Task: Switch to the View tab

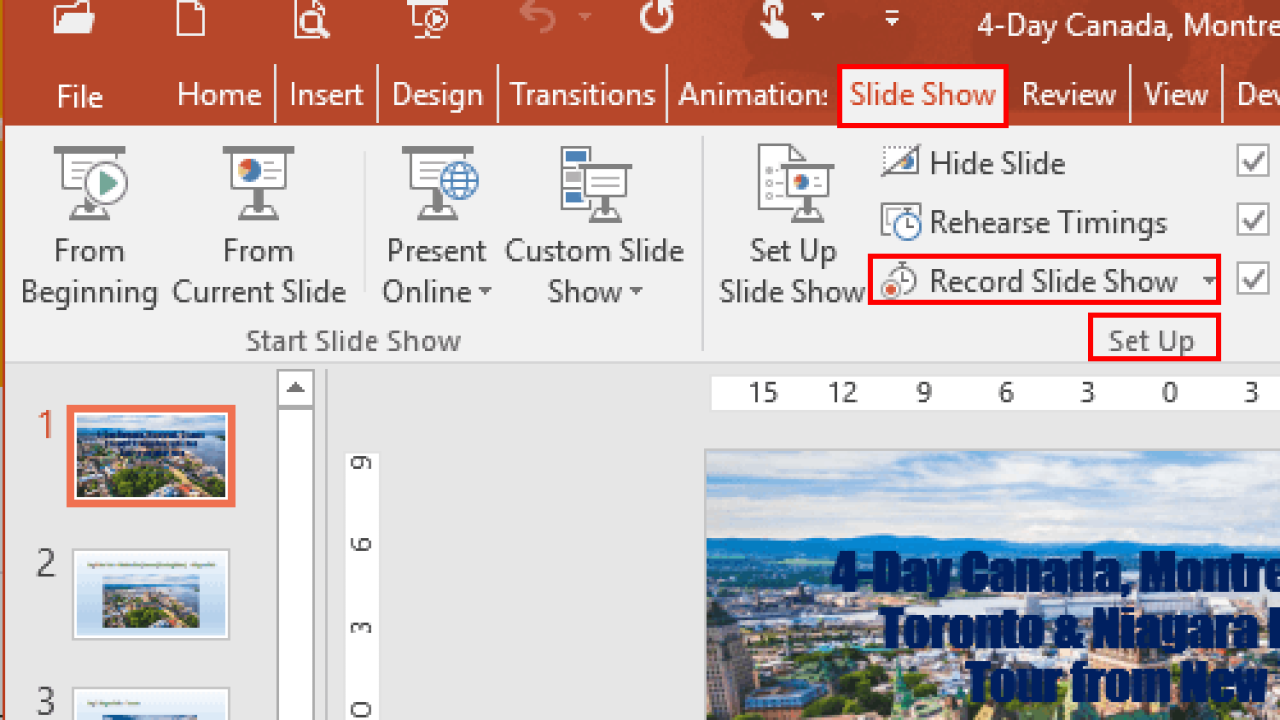Action: click(x=1175, y=94)
